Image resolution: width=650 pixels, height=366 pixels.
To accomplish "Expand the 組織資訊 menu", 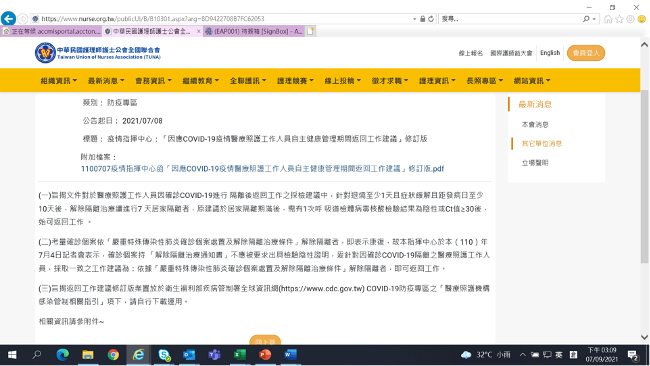I will point(58,81).
